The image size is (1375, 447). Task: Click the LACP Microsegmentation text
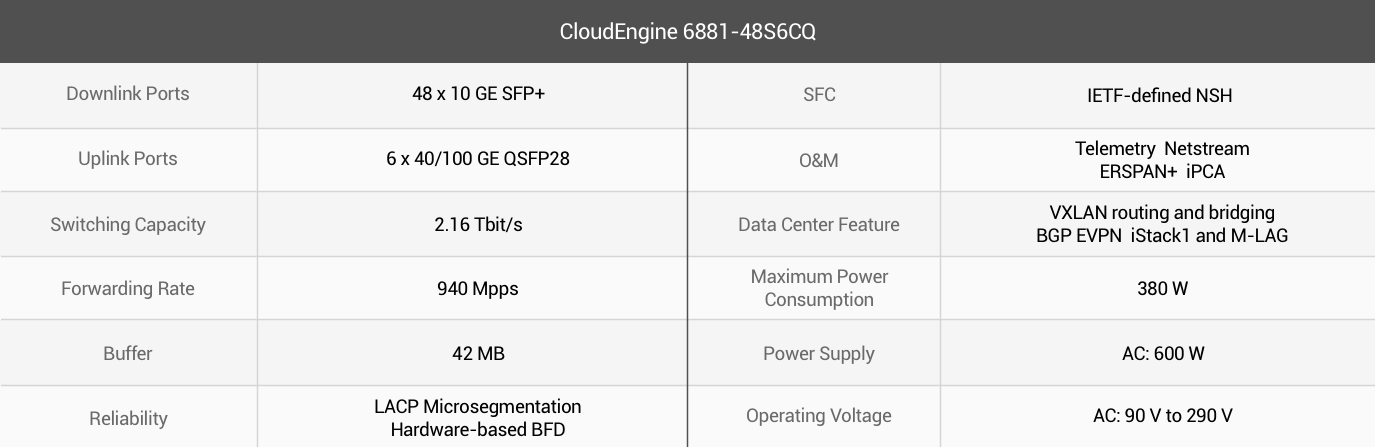(x=478, y=407)
